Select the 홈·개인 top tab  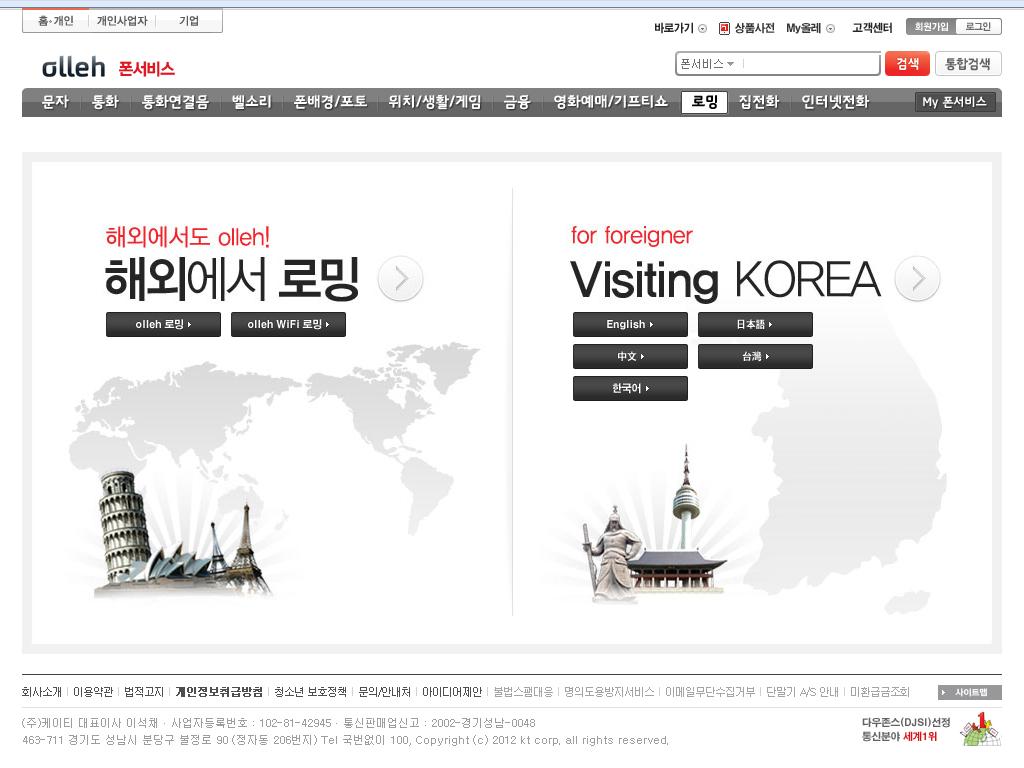[56, 21]
